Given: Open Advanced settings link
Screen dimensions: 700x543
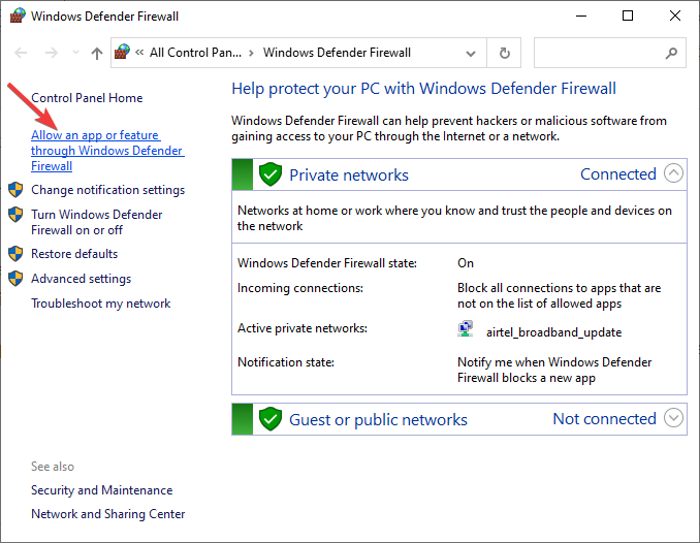Looking at the screenshot, I should (x=80, y=279).
